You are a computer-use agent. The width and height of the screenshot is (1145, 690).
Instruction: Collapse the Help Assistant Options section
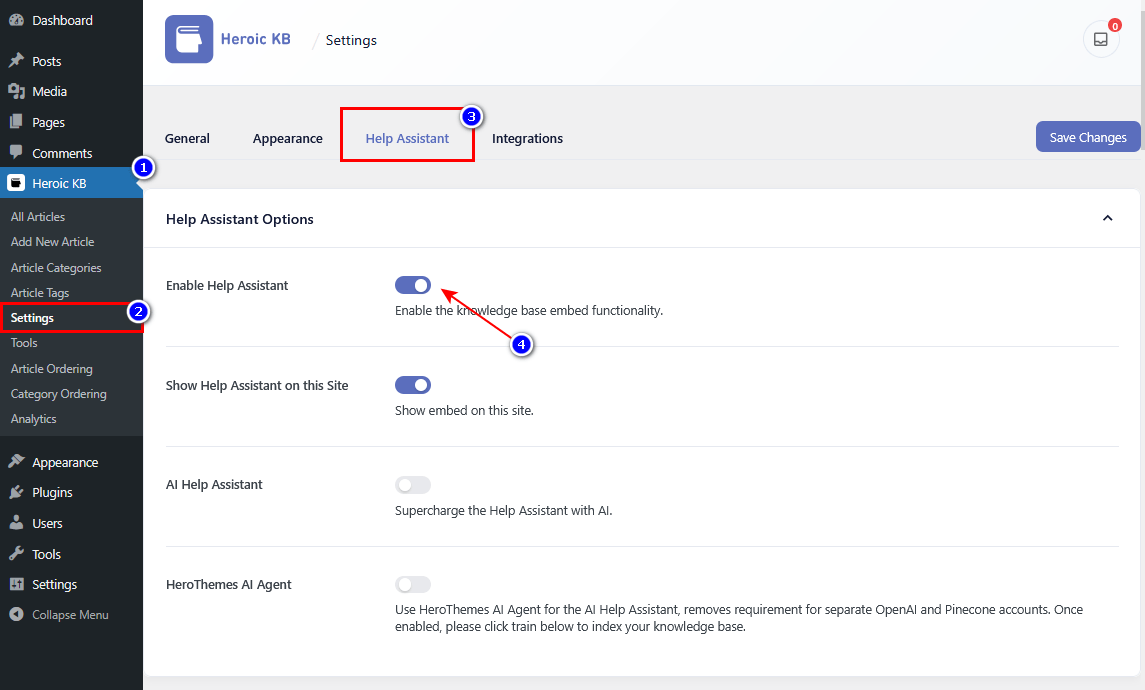coord(1107,218)
